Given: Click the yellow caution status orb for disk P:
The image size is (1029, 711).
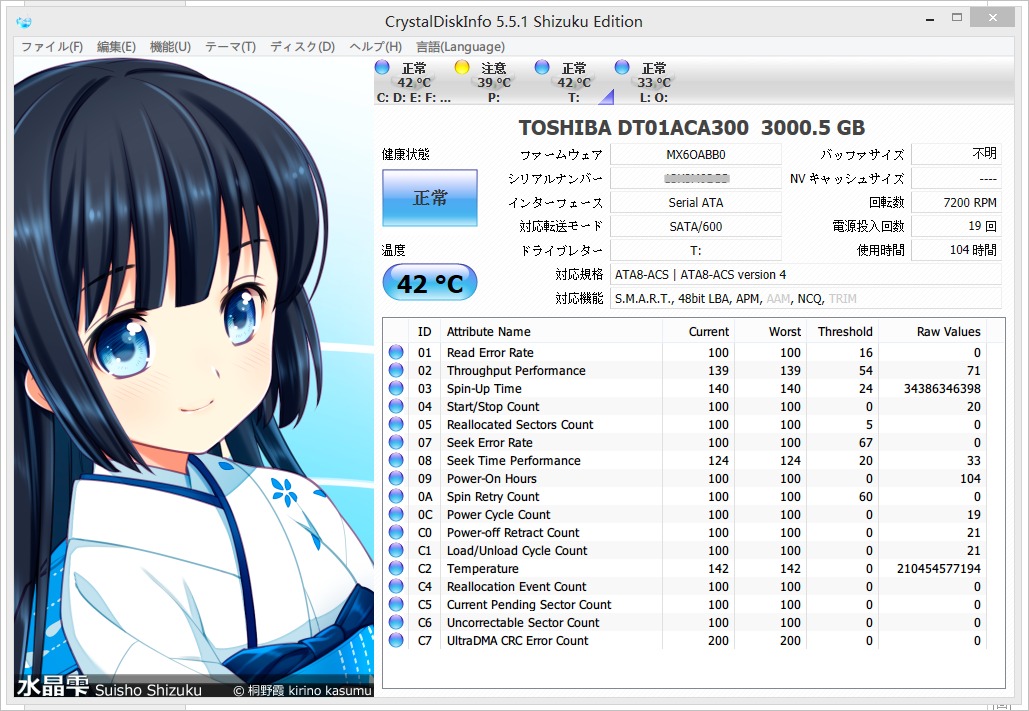Looking at the screenshot, I should (462, 67).
